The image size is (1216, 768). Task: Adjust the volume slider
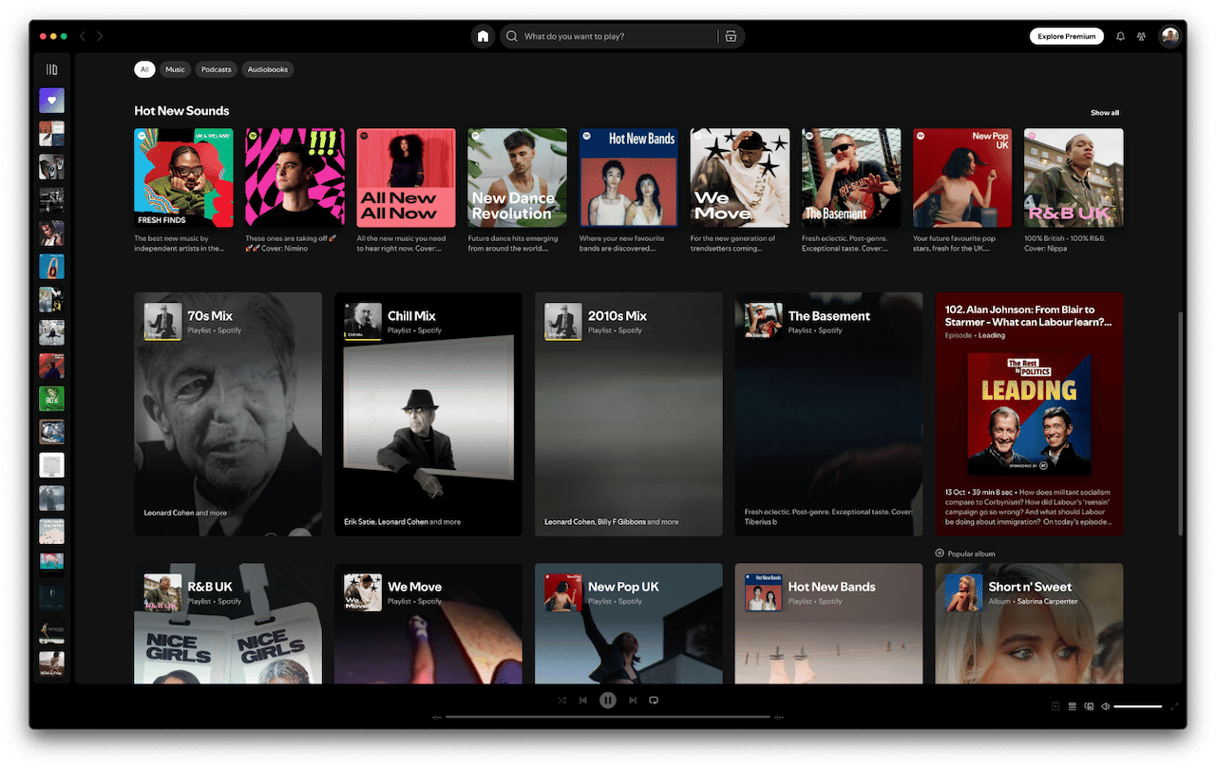coord(1138,706)
